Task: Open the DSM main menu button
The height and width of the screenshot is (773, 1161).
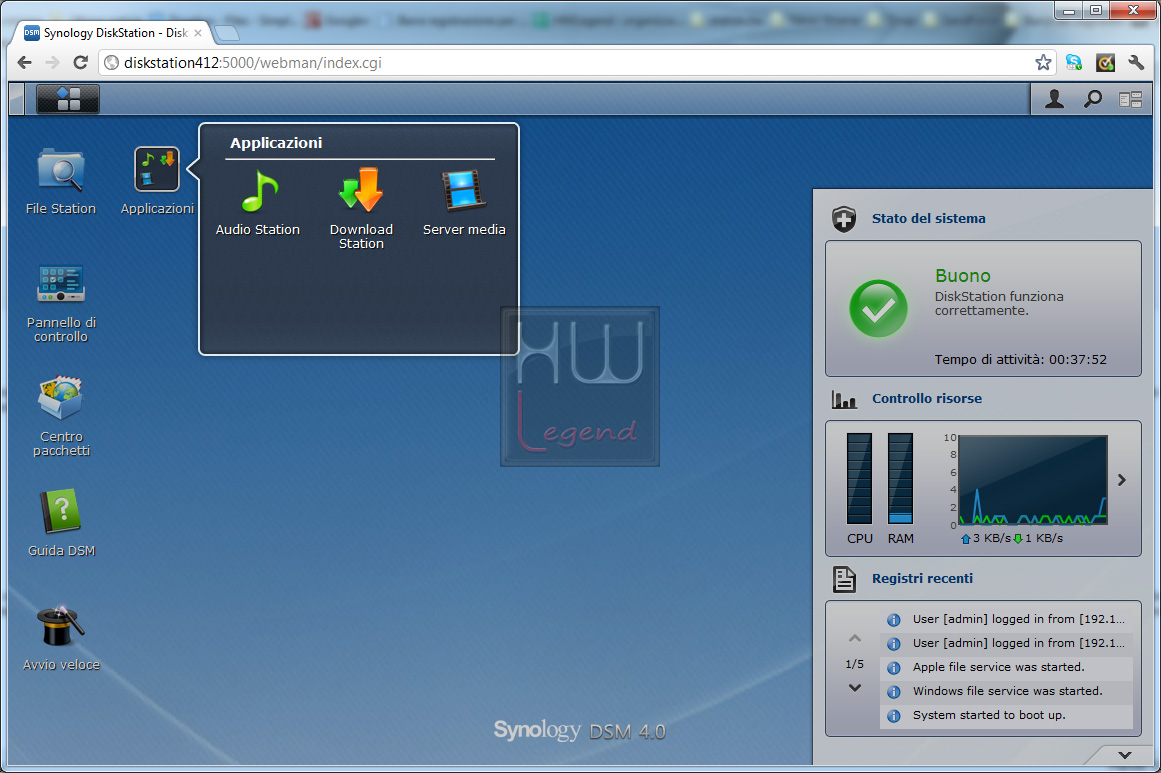Action: (x=67, y=98)
